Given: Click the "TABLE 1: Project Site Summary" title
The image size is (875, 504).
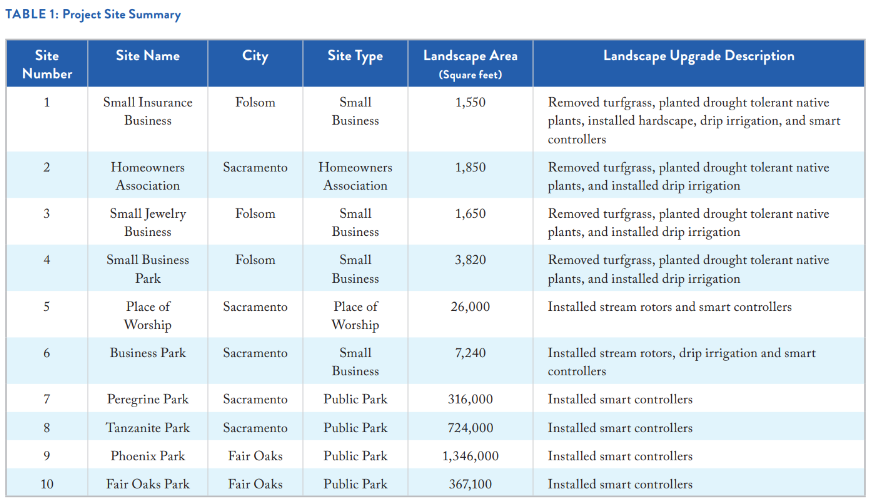Looking at the screenshot, I should 95,15.
